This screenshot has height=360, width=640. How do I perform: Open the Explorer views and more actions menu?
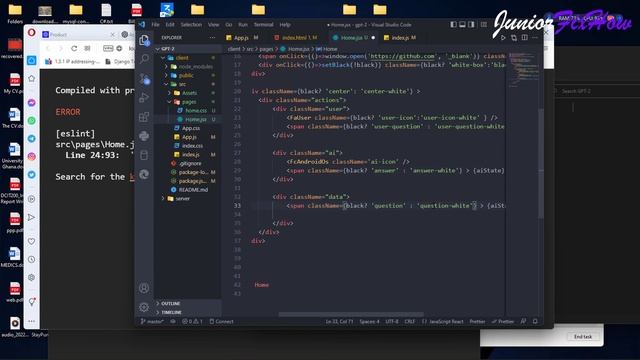[x=212, y=38]
